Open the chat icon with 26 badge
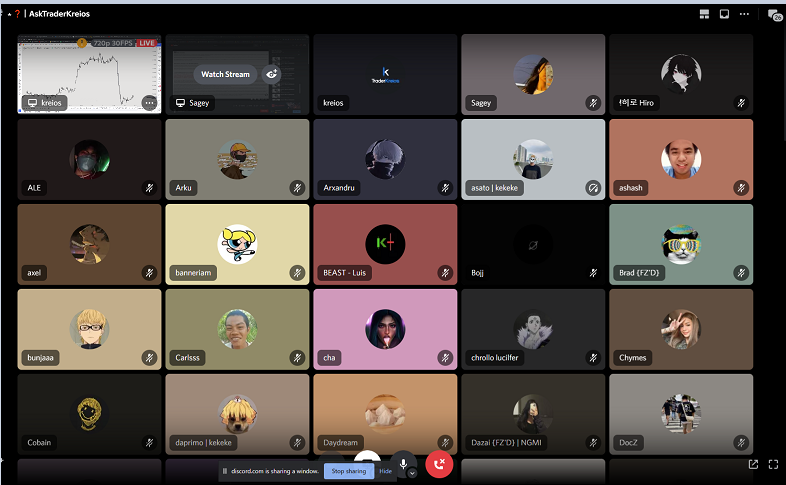Screen dimensions: 786x485 point(774,15)
